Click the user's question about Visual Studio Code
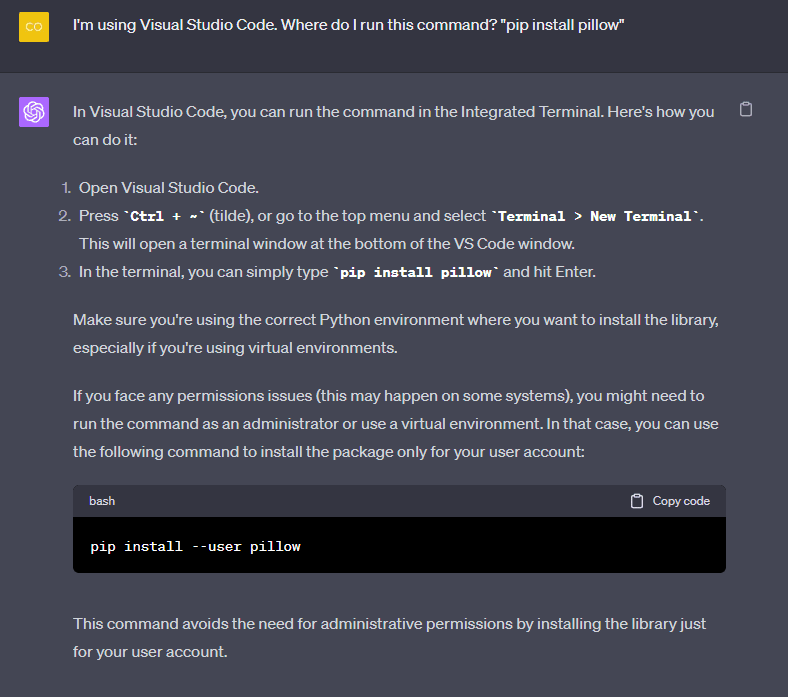Screen dimensions: 788x697 [348, 25]
